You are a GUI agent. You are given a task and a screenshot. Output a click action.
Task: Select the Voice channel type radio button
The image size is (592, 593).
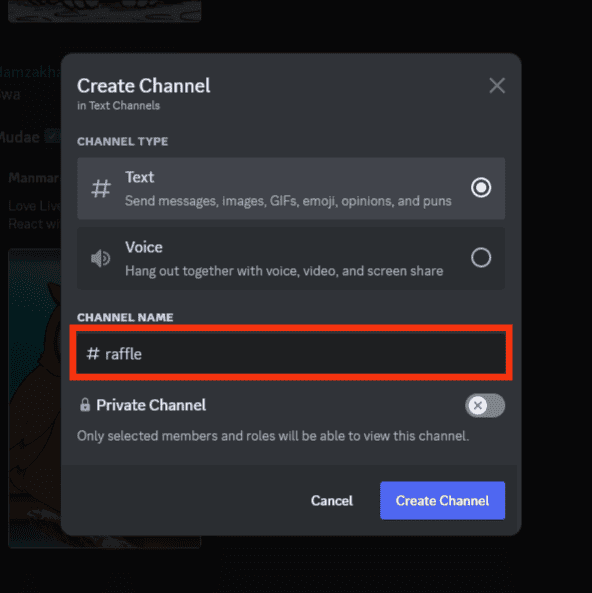481,258
